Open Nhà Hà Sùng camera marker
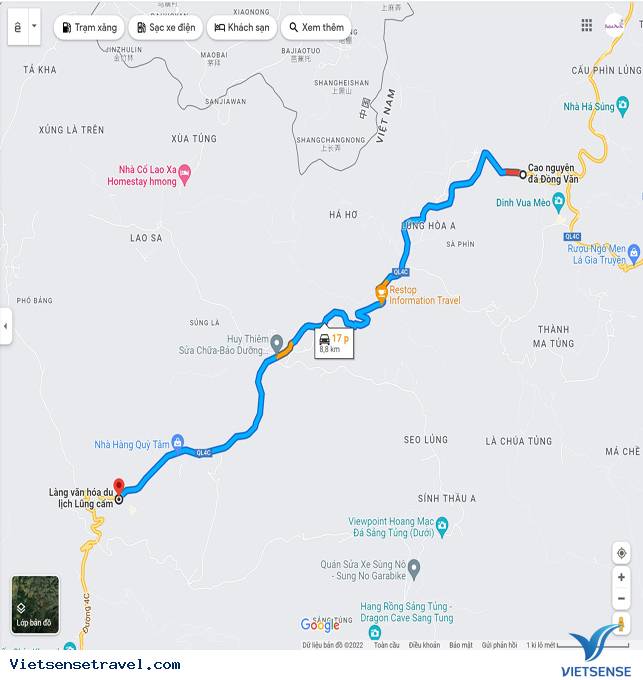The height and width of the screenshot is (680, 643). pos(623,106)
